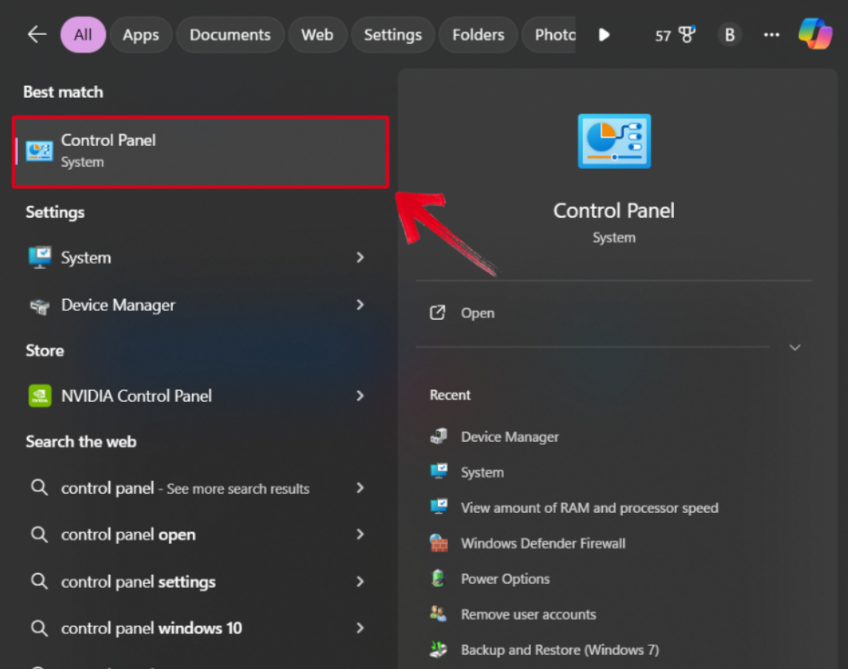Click the 57 rewards points count
The image size is (848, 669).
tap(662, 36)
